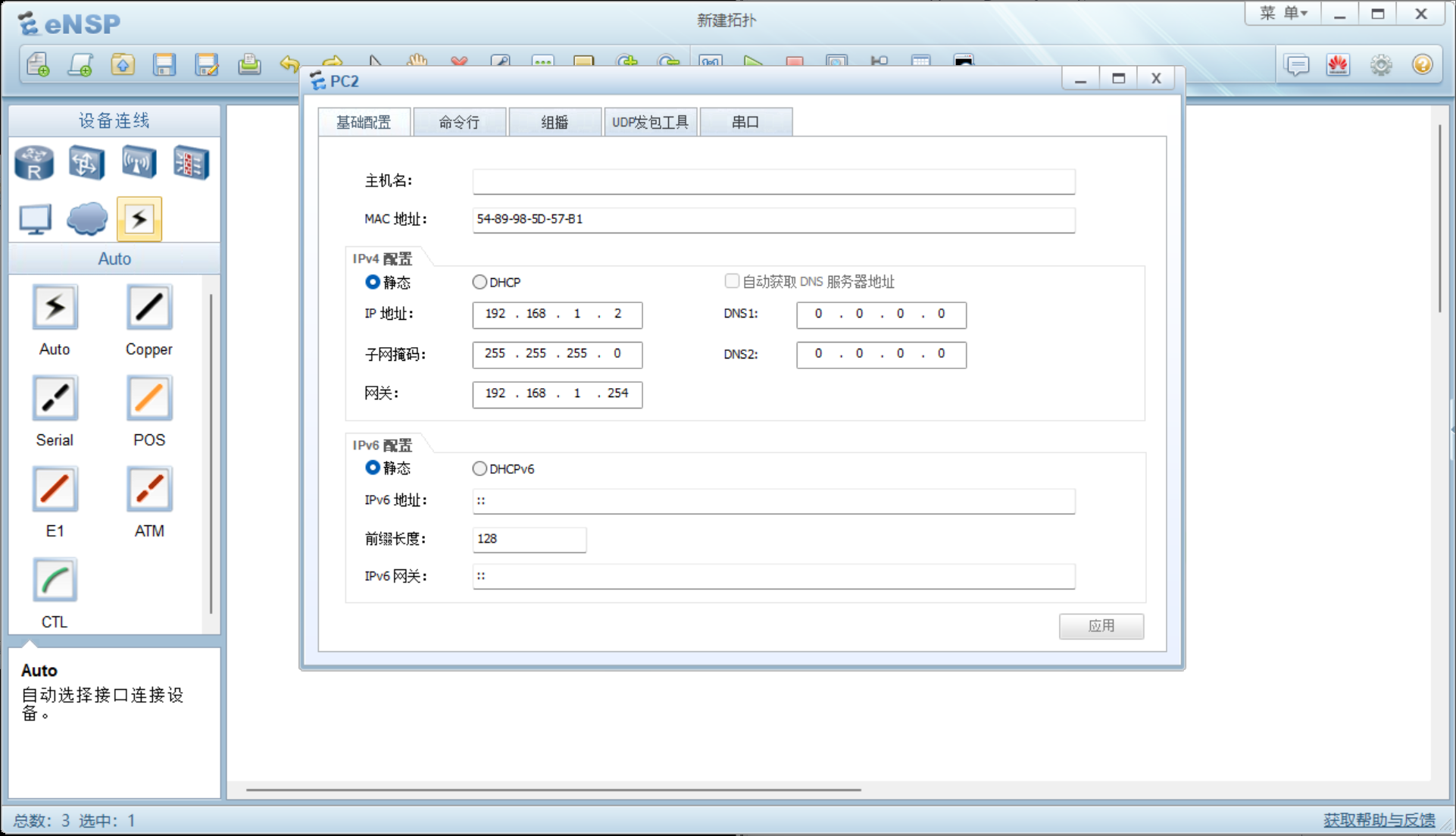Click the 应用 apply button
Image resolution: width=1456 pixels, height=836 pixels.
pos(1101,626)
